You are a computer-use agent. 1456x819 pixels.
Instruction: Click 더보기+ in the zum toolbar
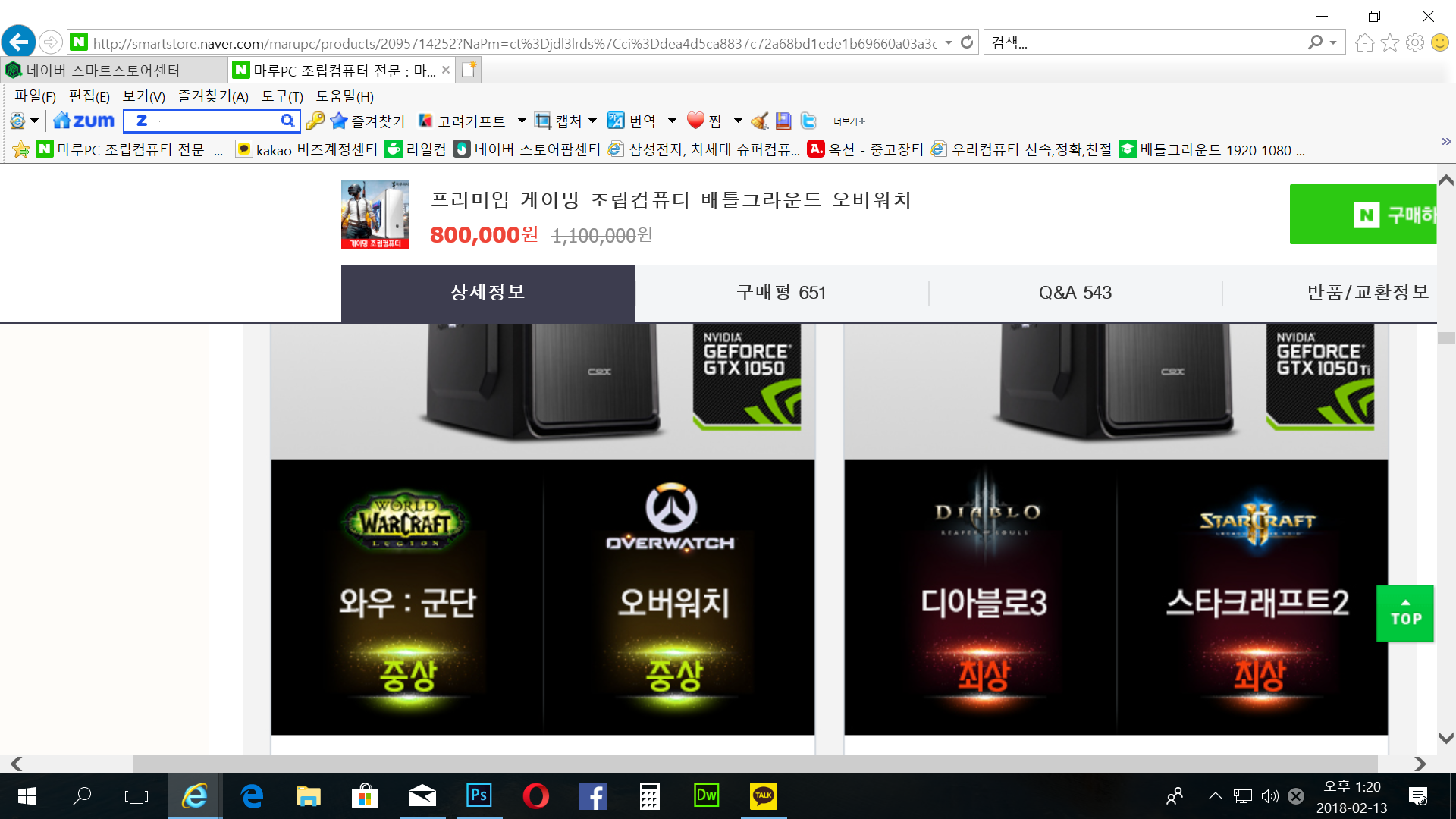pyautogui.click(x=849, y=121)
